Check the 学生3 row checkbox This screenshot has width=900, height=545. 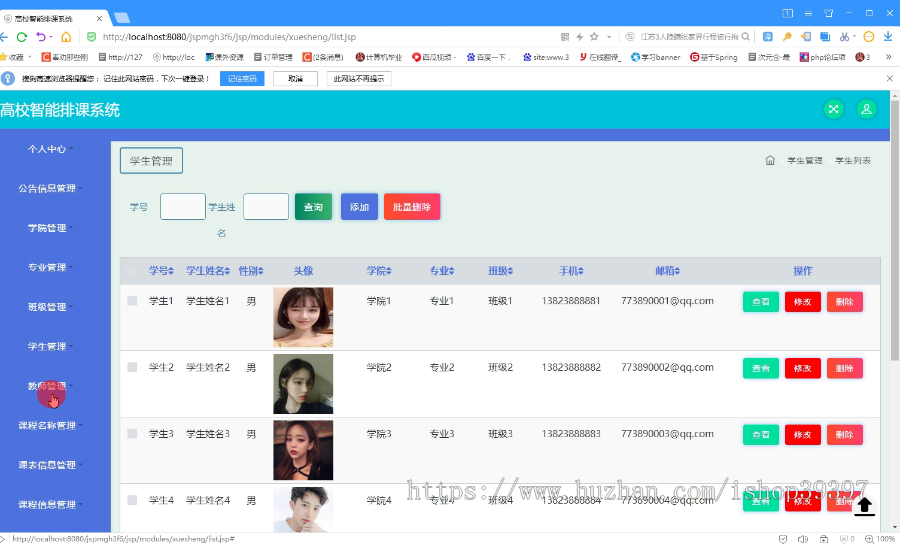[x=132, y=434]
